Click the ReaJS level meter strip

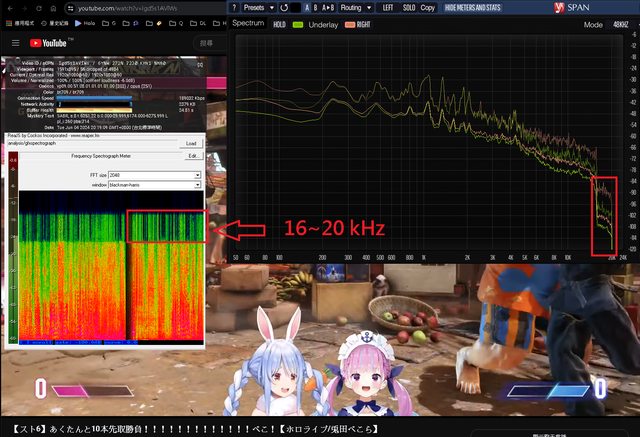tap(13, 248)
